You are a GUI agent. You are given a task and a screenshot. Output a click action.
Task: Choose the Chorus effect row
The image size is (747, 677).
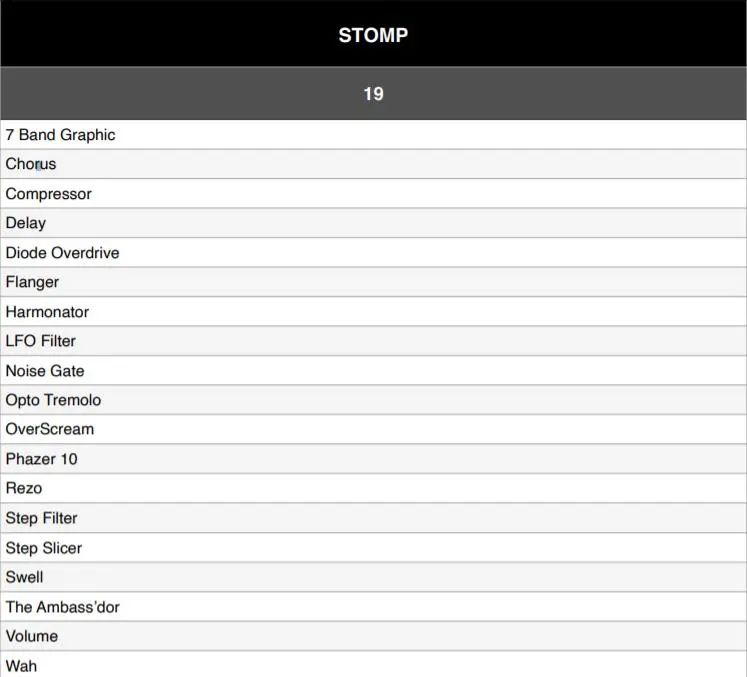click(31, 164)
